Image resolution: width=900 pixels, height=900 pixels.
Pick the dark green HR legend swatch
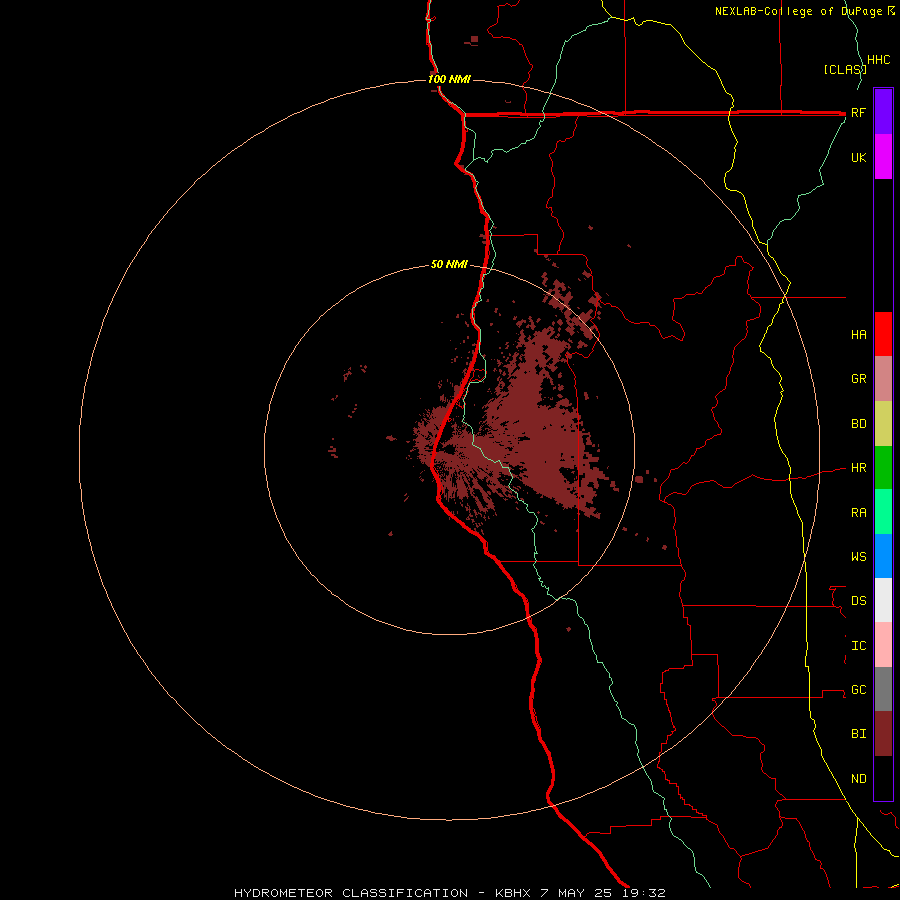coord(883,468)
